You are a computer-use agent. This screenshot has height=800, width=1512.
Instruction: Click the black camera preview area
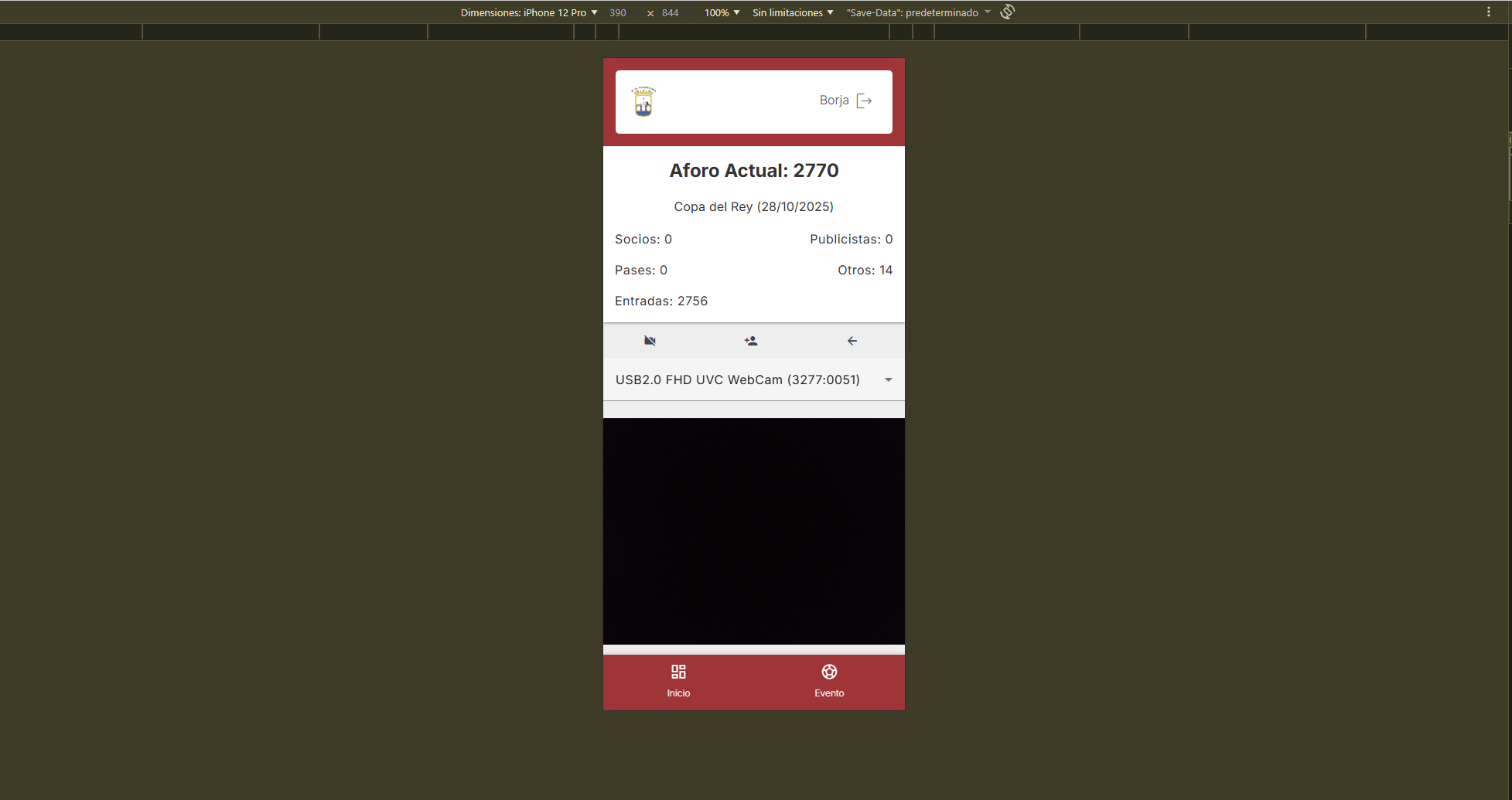pyautogui.click(x=753, y=531)
